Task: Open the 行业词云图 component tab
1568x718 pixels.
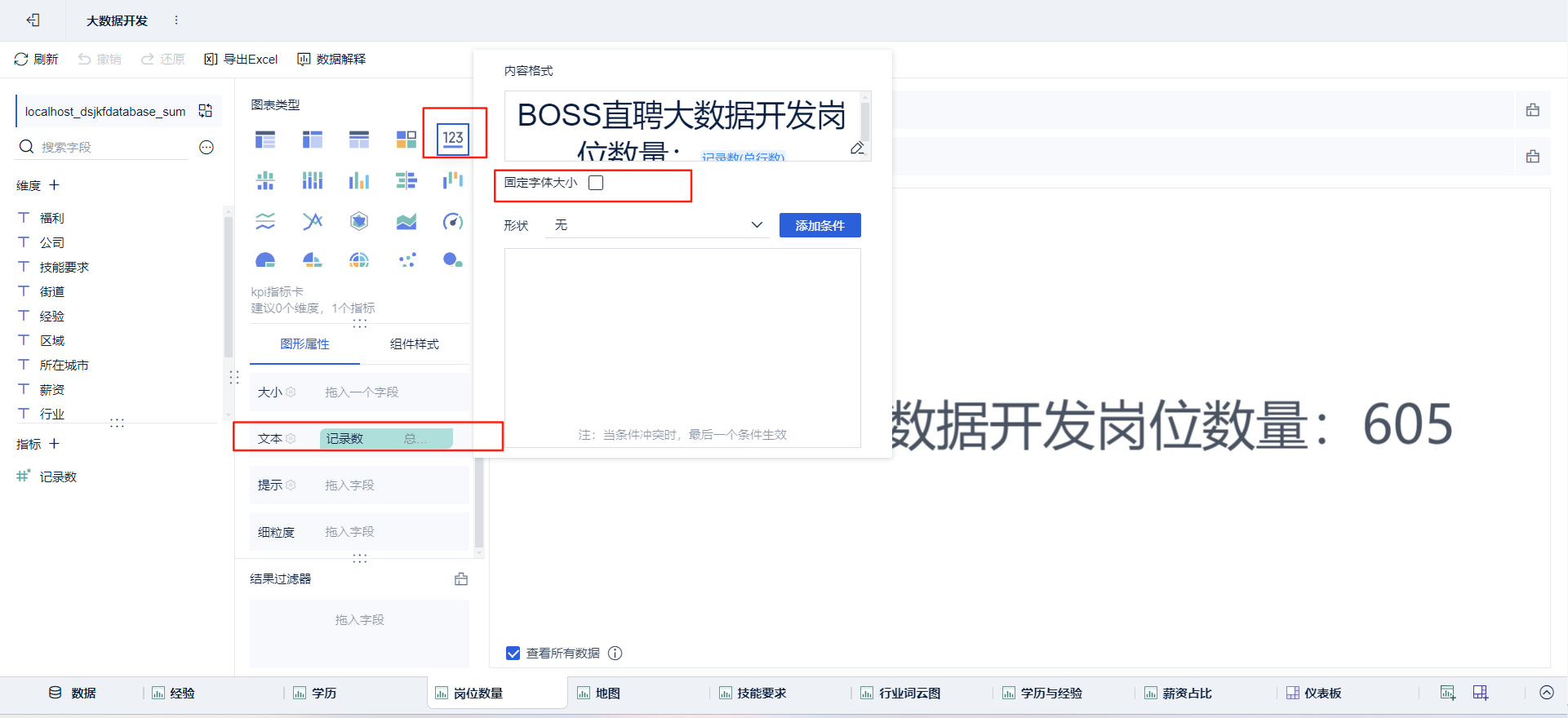Action: pos(900,693)
